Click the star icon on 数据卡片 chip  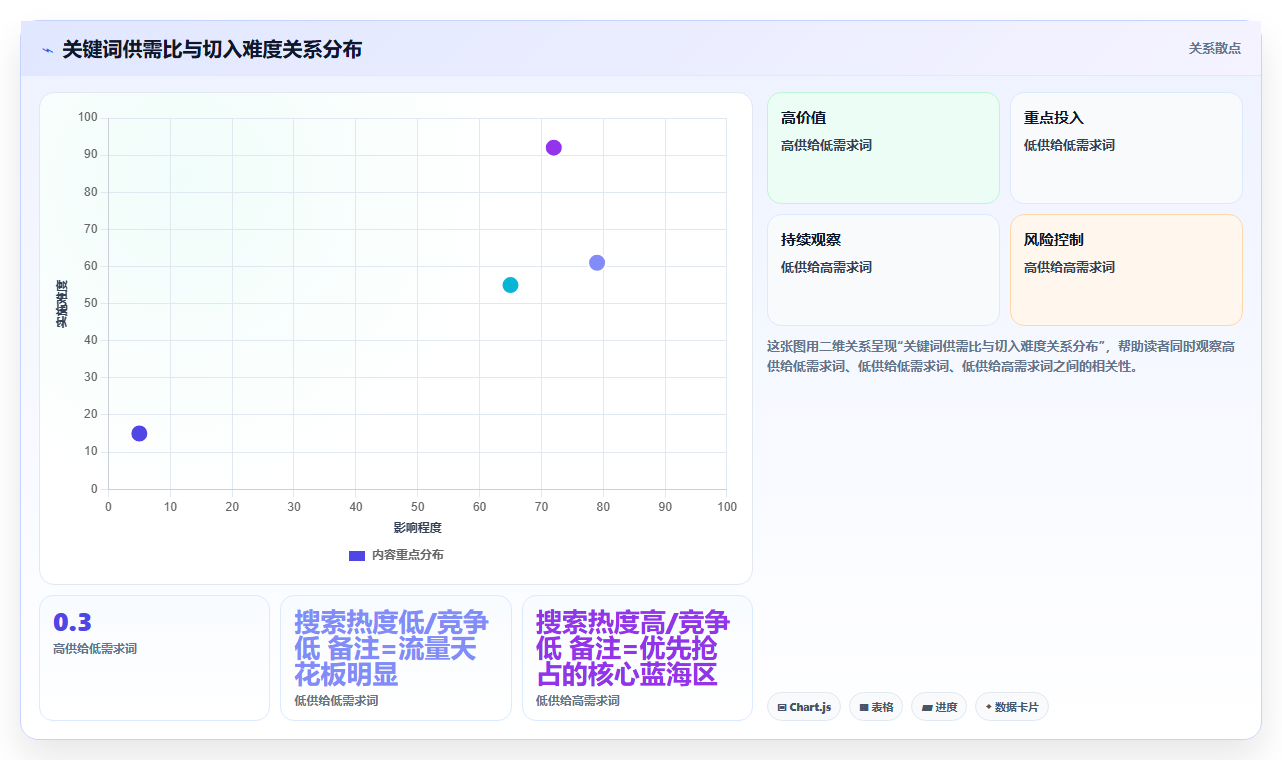tap(988, 706)
